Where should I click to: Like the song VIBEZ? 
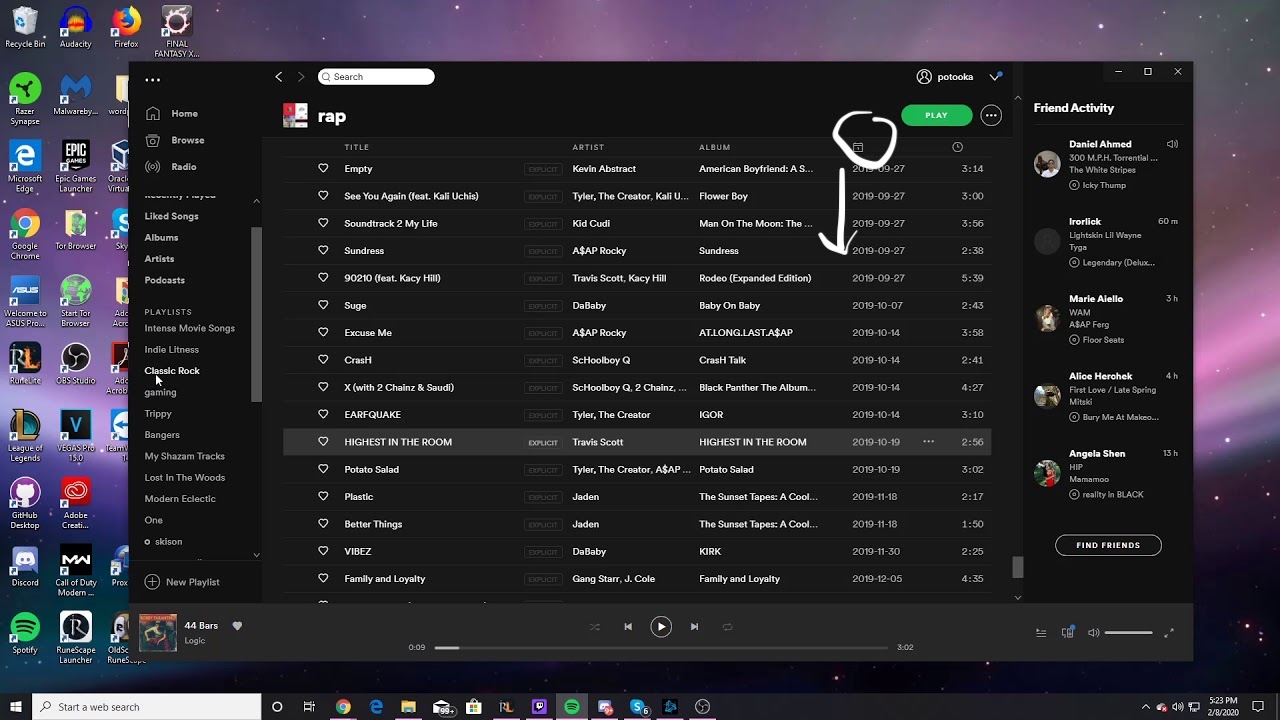323,551
